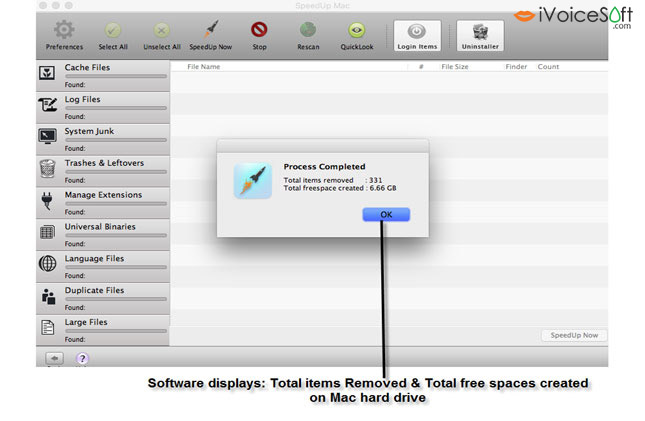Select the Trashes & Leftovers bin icon
The height and width of the screenshot is (421, 645).
(x=47, y=168)
